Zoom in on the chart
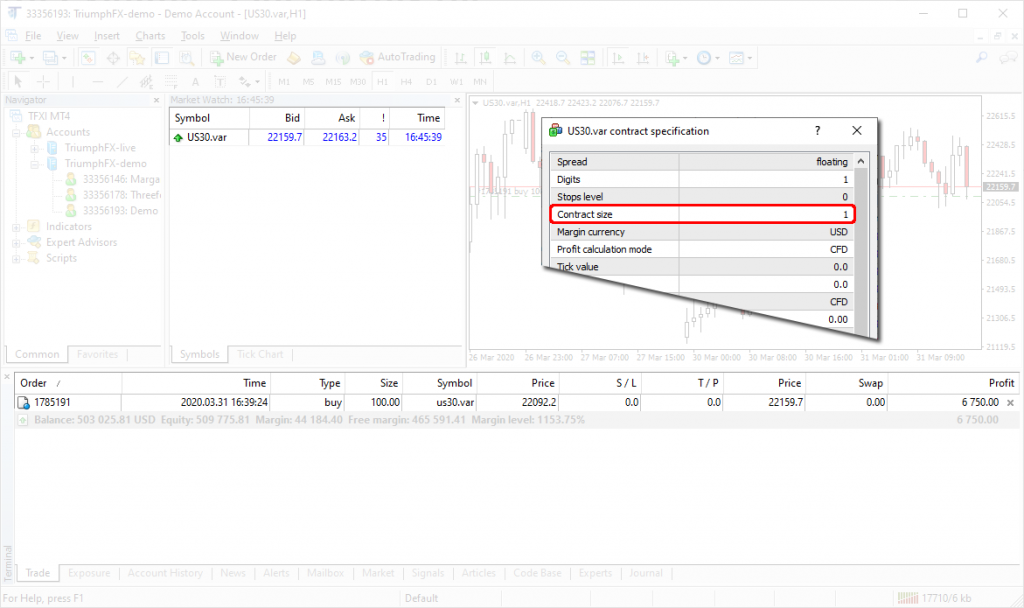 [539, 58]
